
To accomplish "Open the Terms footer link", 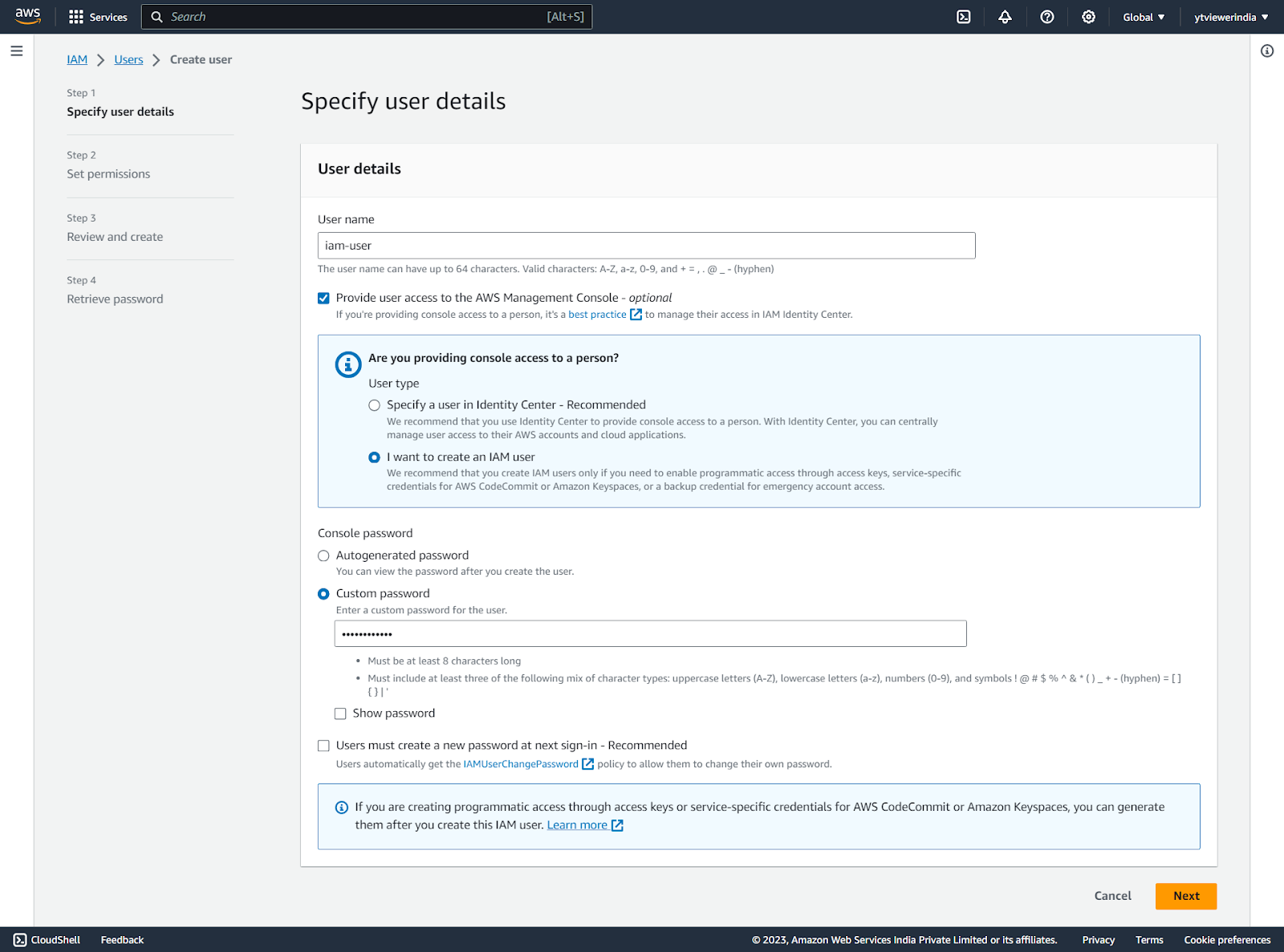I will tap(1149, 940).
